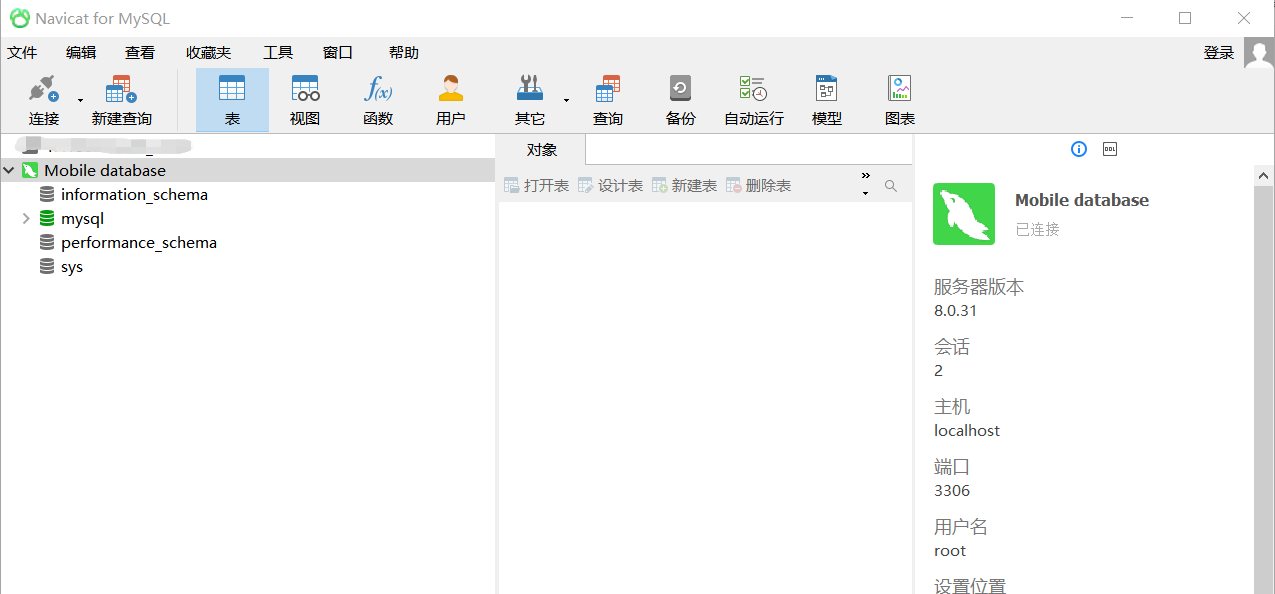Click the Backup (备份) icon

pyautogui.click(x=680, y=89)
